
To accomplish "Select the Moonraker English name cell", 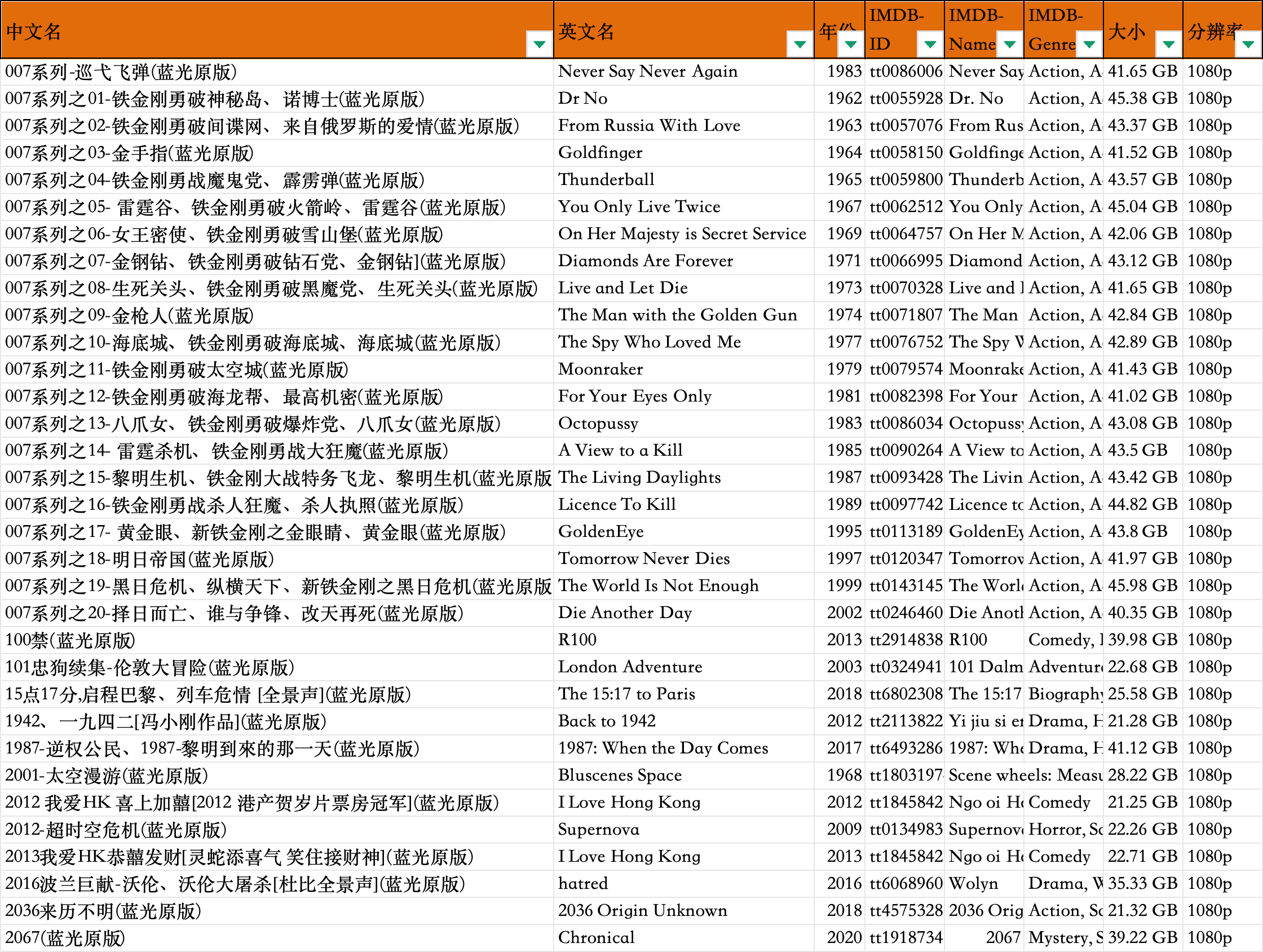I will (x=600, y=369).
